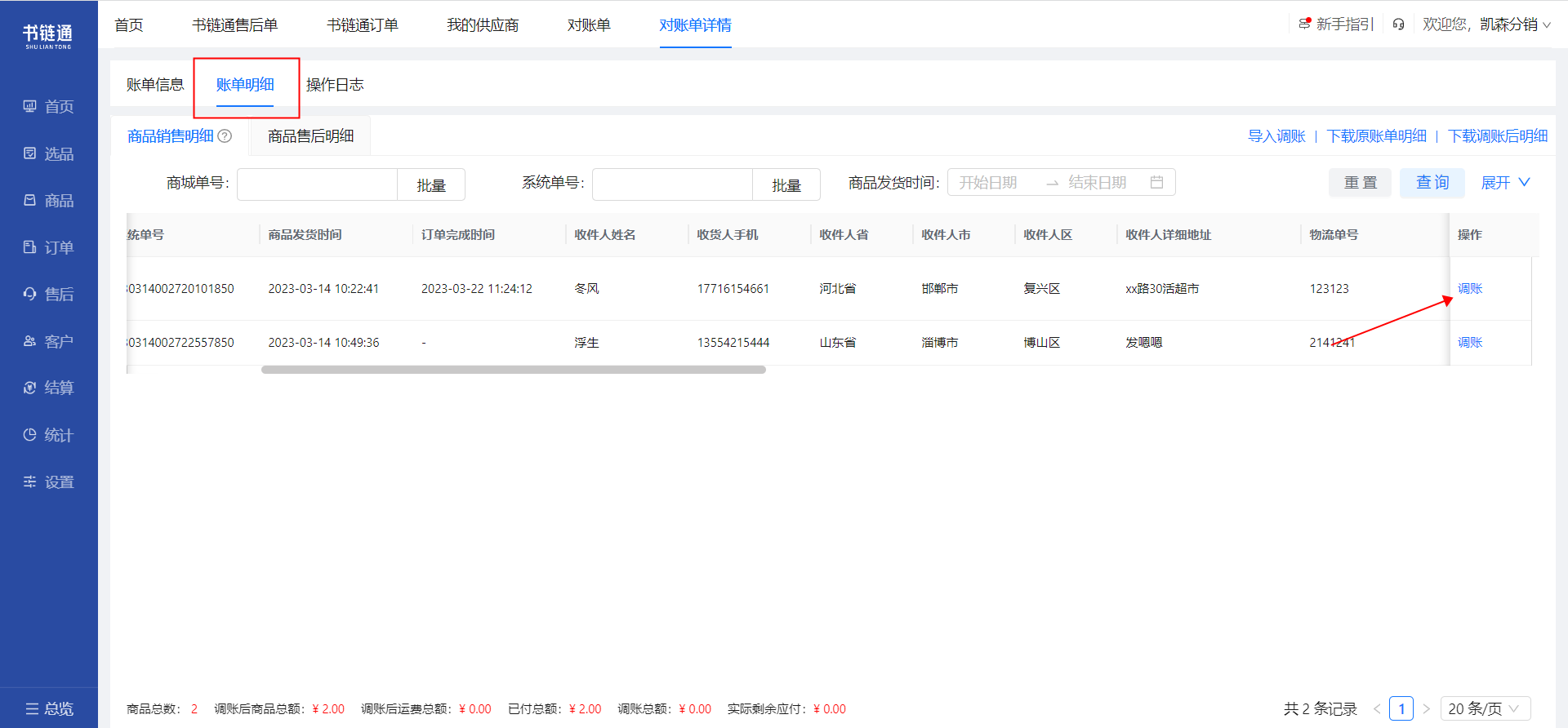Switch to 我的供应商 top tab
Viewport: 1568px width, 728px height.
(x=483, y=25)
